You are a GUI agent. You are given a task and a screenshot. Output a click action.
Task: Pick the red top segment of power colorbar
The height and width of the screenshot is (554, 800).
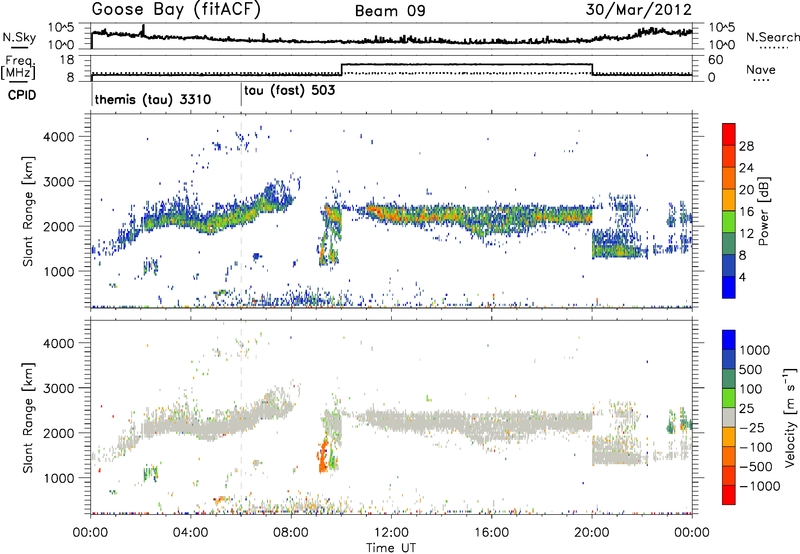[x=729, y=134]
